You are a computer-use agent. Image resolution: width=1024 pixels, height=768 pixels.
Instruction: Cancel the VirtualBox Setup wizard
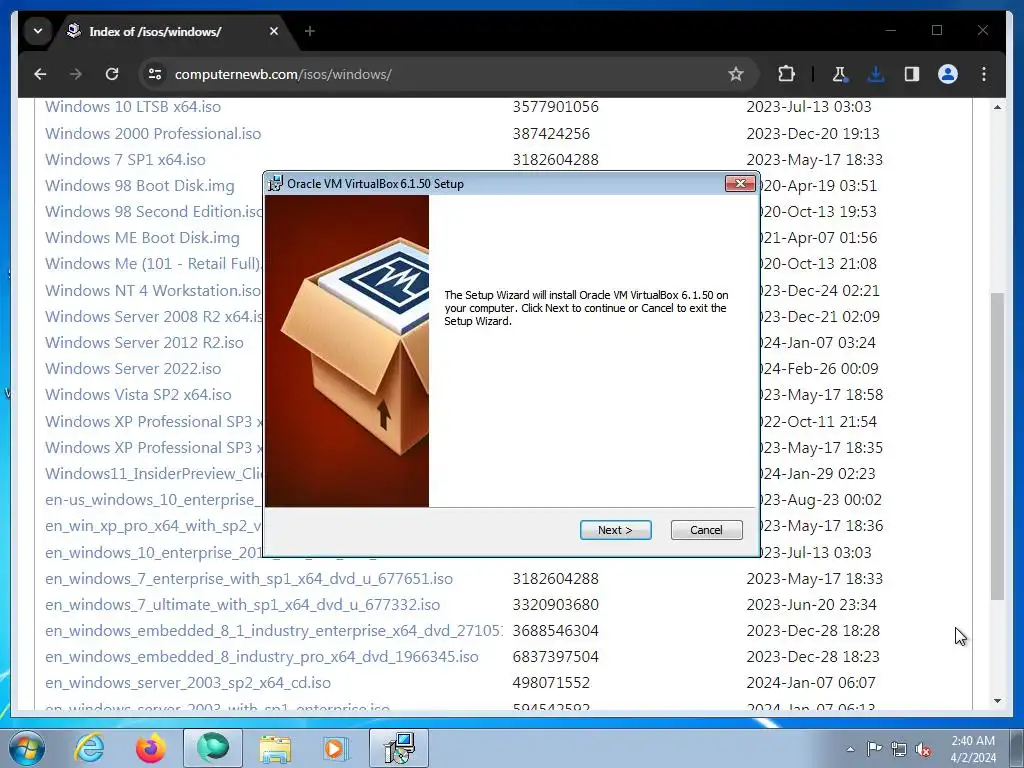click(x=706, y=530)
